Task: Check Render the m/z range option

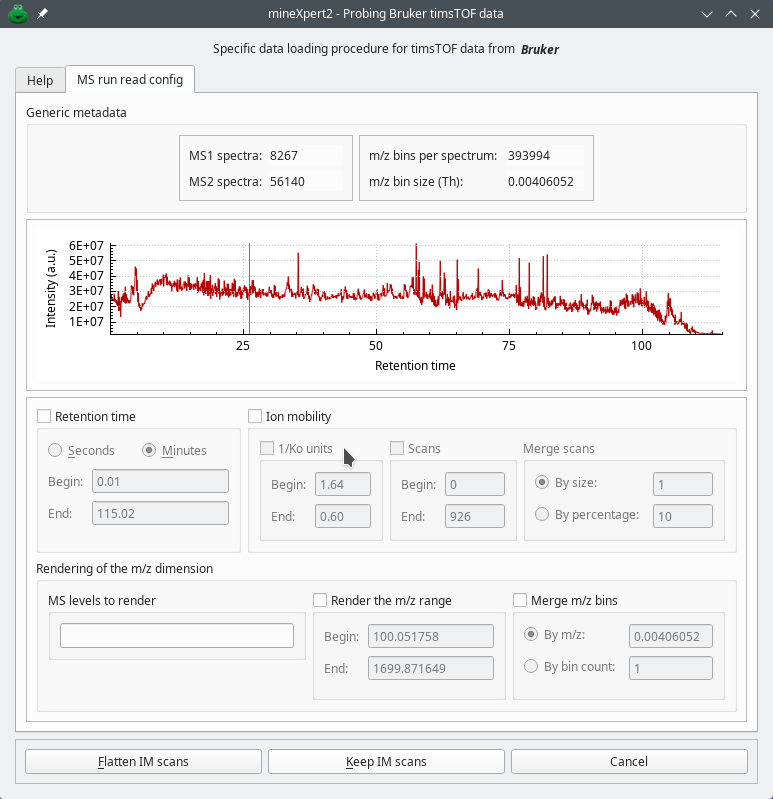Action: point(321,600)
